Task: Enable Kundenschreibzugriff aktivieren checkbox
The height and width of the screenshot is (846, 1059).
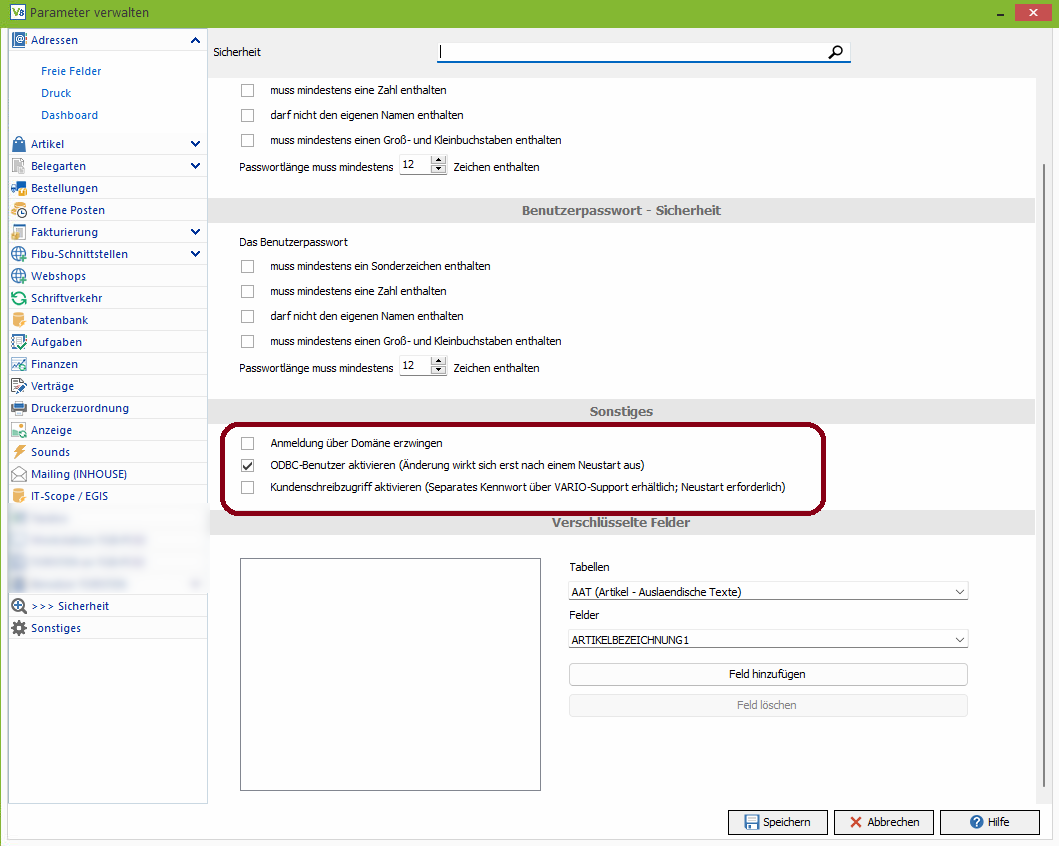Action: (x=248, y=488)
